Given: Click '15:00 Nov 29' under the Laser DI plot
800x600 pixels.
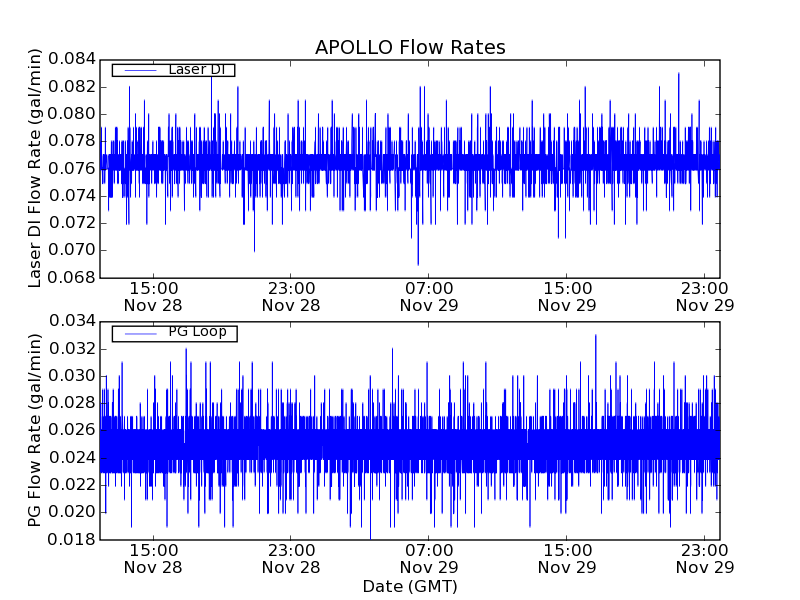Looking at the screenshot, I should pyautogui.click(x=567, y=297).
